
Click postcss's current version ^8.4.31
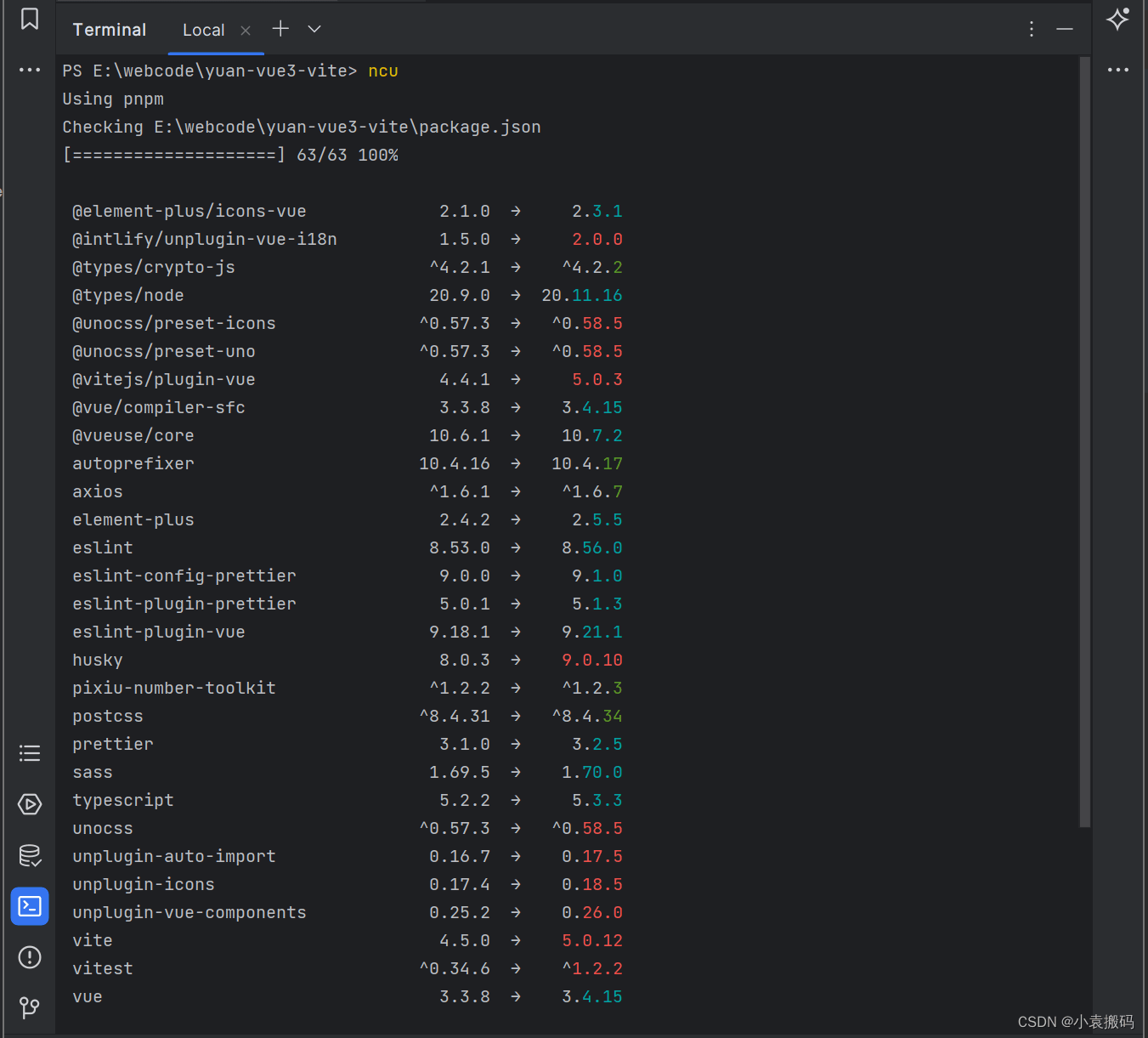(455, 716)
